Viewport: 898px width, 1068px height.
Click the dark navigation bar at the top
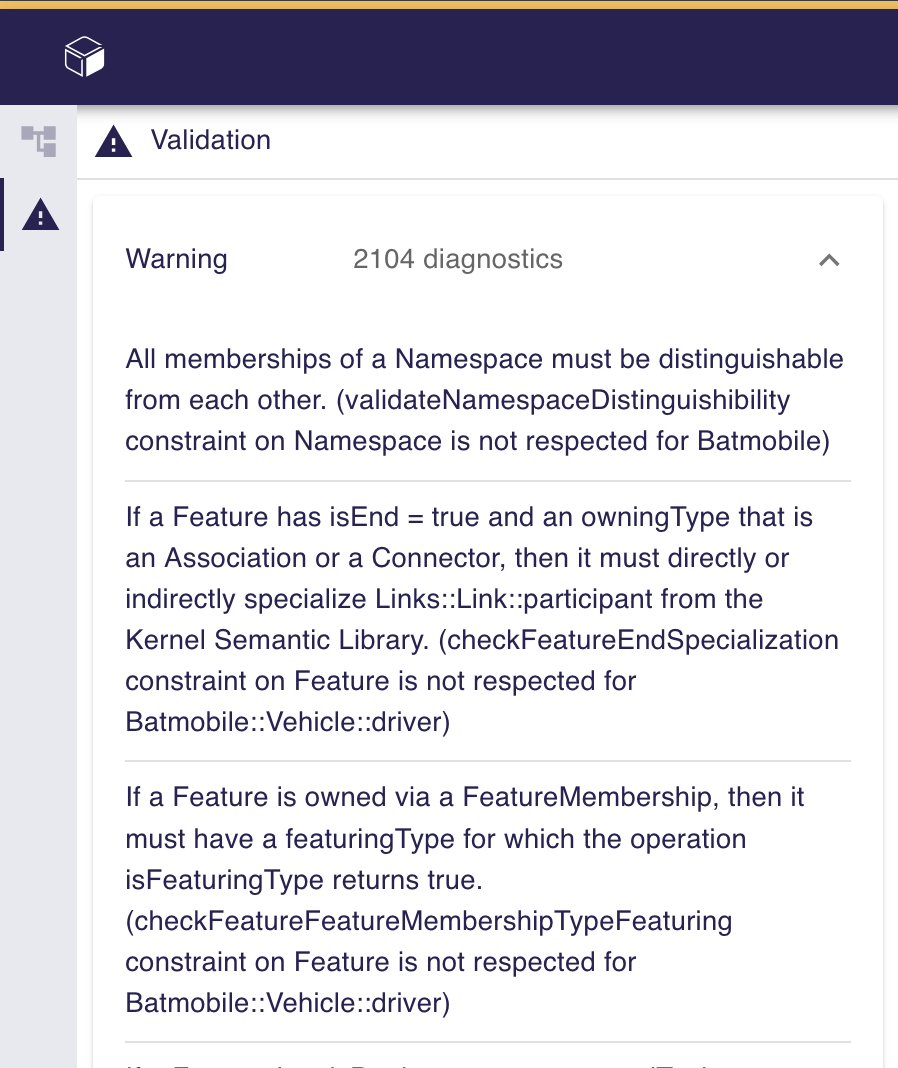click(x=449, y=56)
